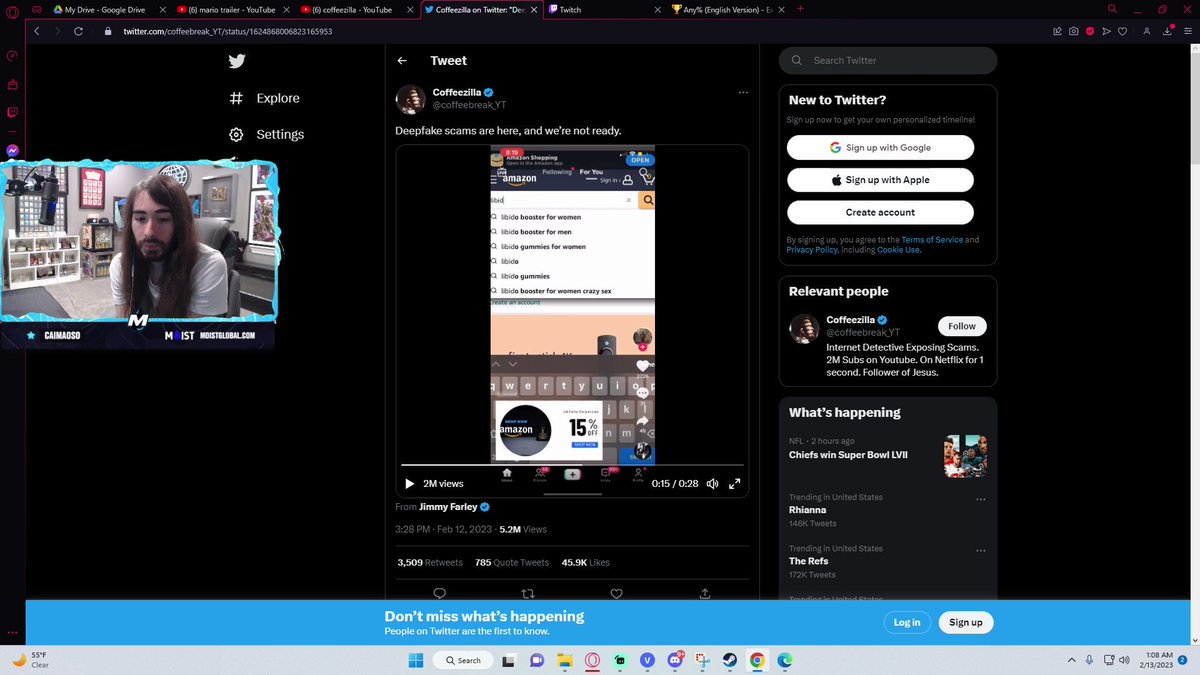The image size is (1200, 675).
Task: View the 3,509 Retweets list
Action: (x=430, y=563)
